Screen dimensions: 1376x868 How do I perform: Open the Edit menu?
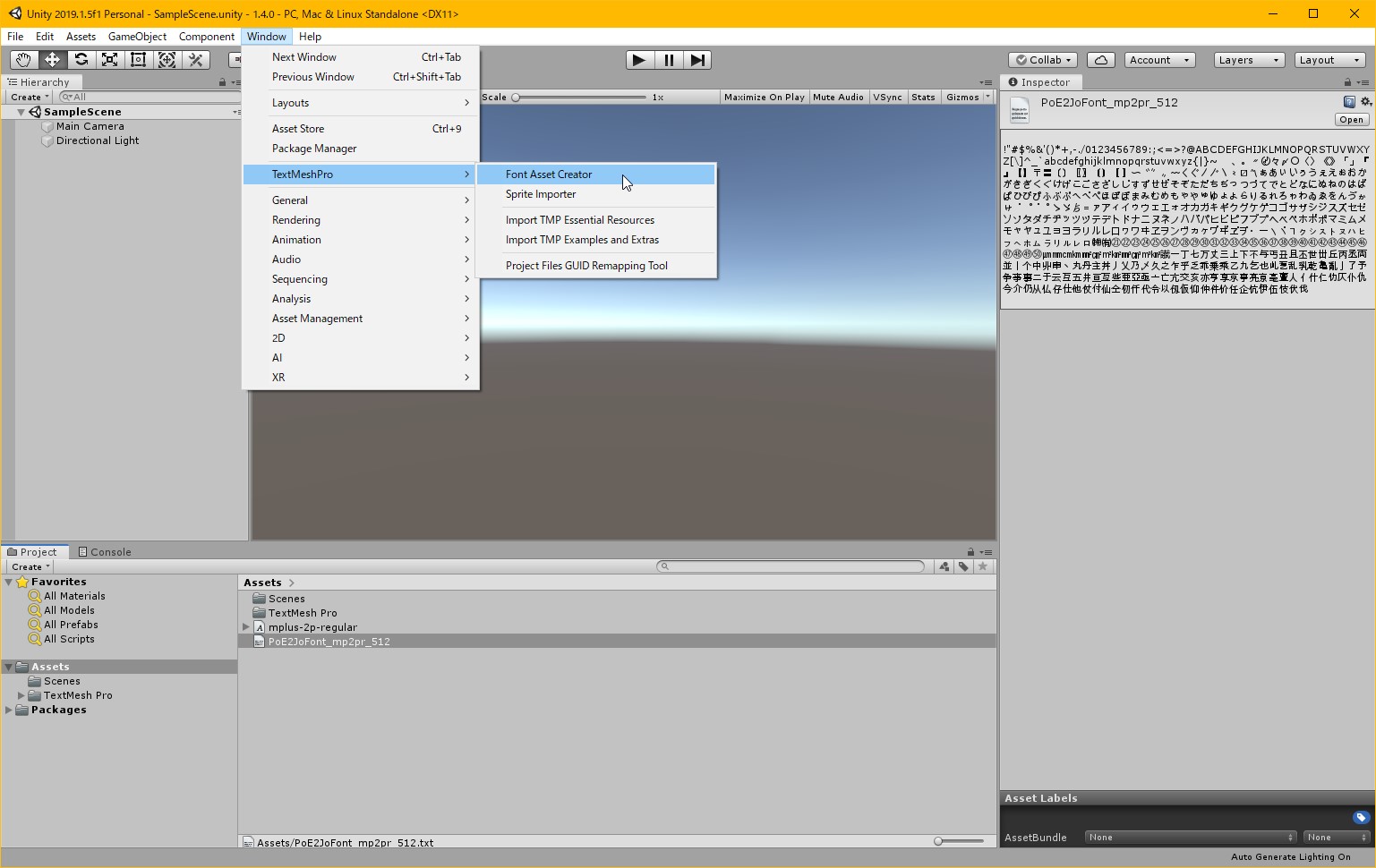coord(45,37)
